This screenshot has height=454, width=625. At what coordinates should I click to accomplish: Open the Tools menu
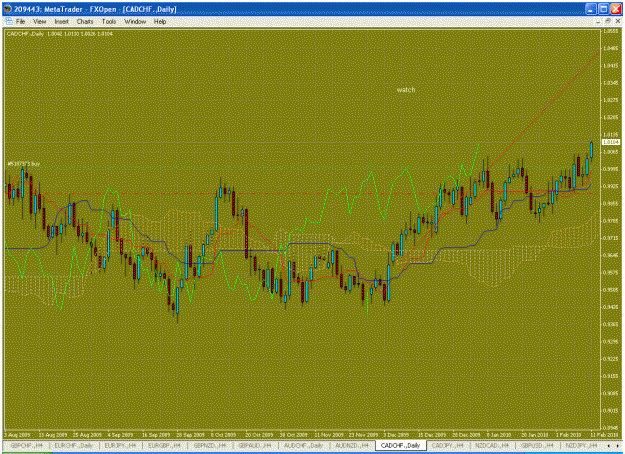(x=109, y=22)
